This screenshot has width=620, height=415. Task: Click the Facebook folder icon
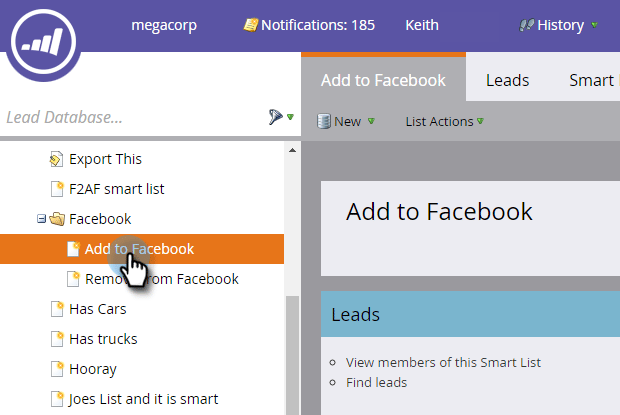click(x=57, y=219)
